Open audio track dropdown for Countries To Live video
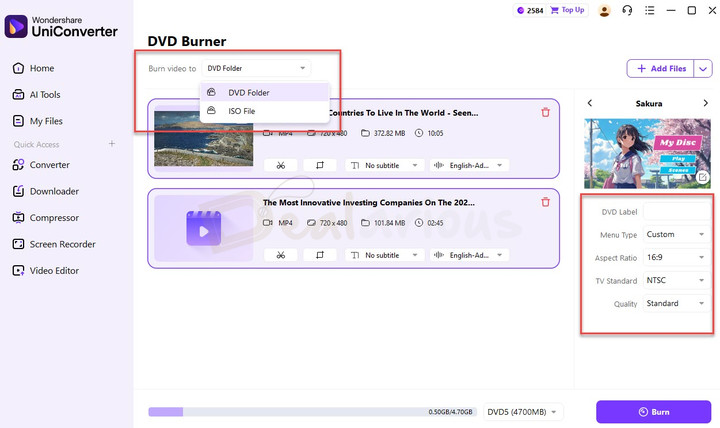This screenshot has height=428, width=720. tap(469, 165)
